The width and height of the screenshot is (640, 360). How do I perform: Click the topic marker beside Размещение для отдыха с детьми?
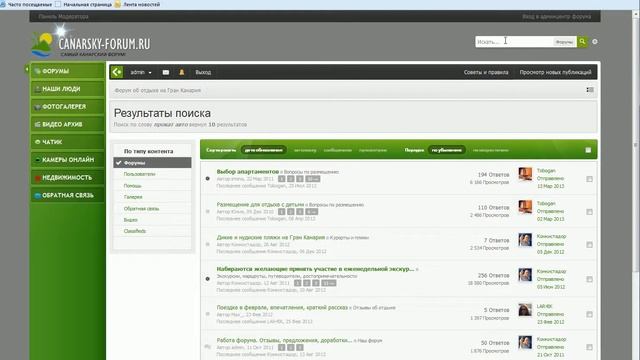[x=208, y=211]
